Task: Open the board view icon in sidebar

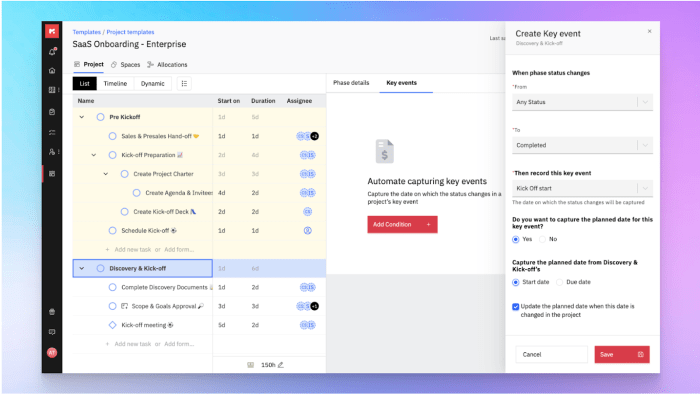Action: (x=52, y=90)
